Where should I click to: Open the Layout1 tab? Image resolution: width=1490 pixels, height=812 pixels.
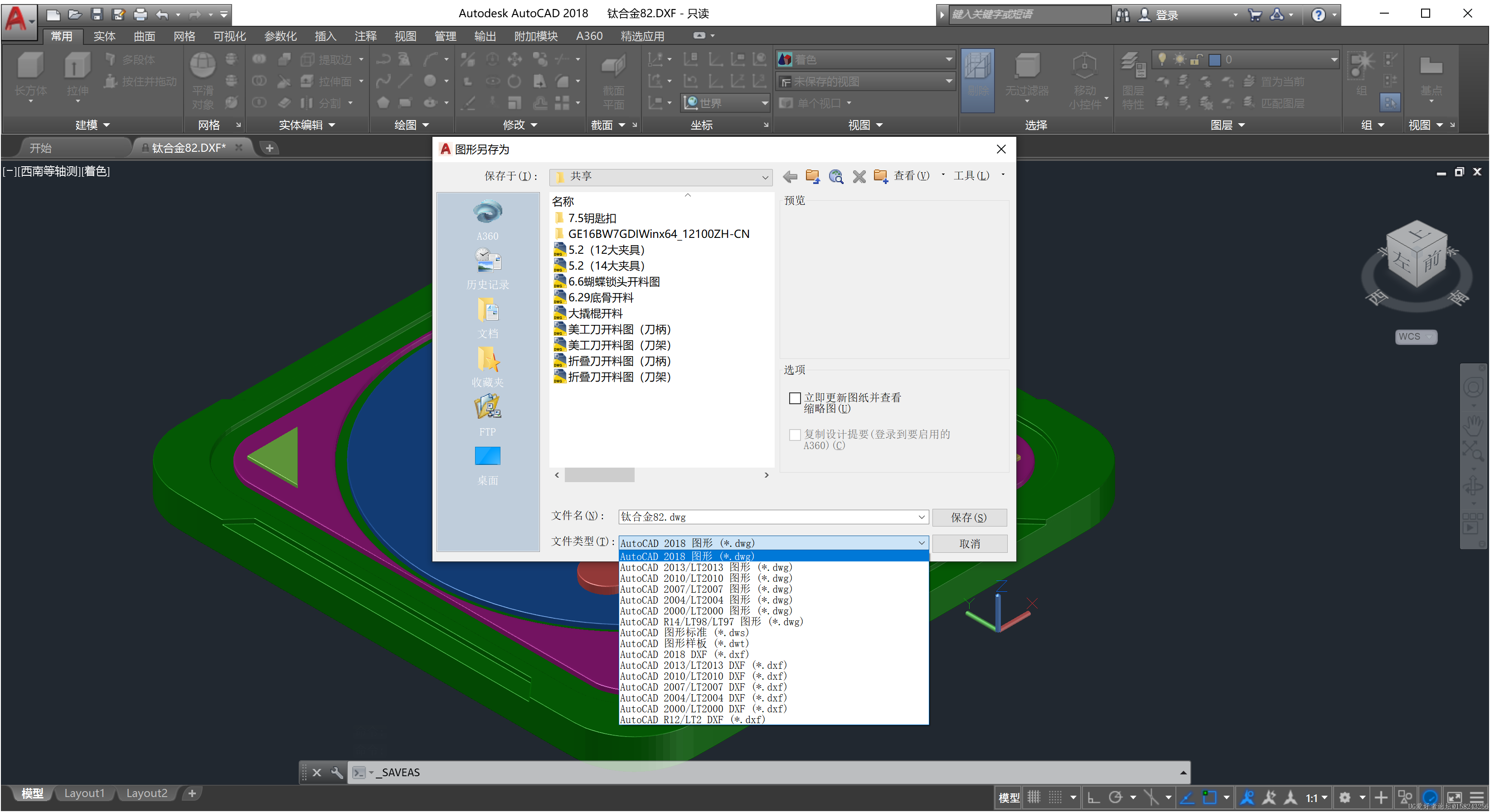[84, 793]
